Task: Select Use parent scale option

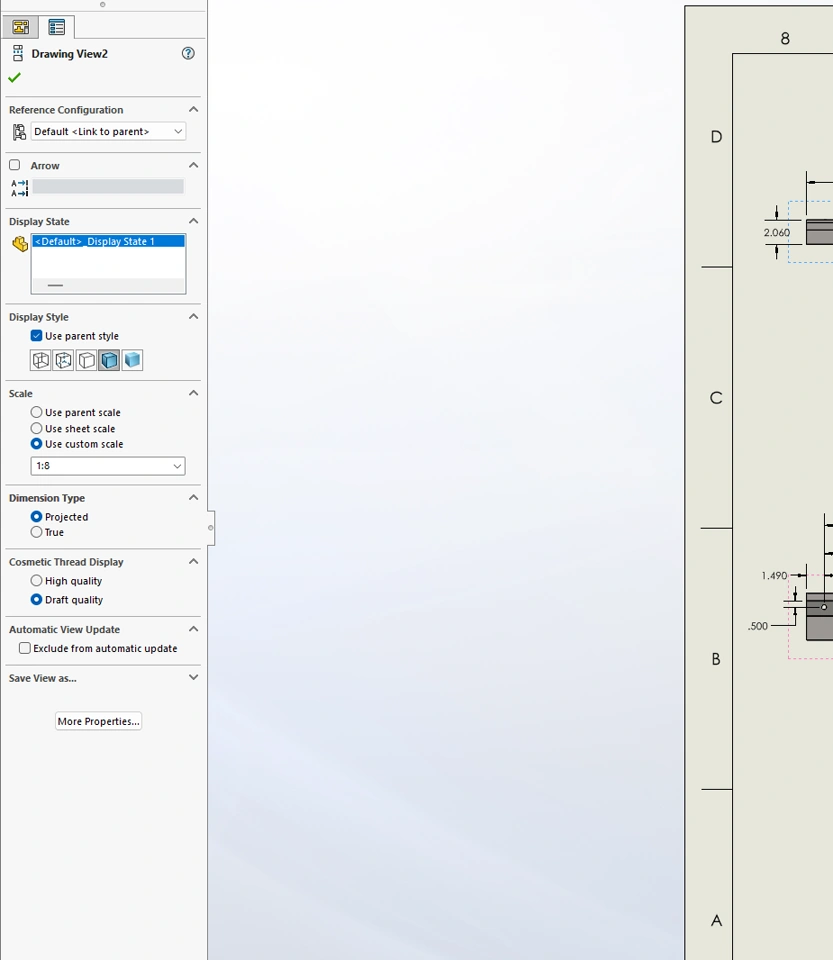Action: coord(37,412)
